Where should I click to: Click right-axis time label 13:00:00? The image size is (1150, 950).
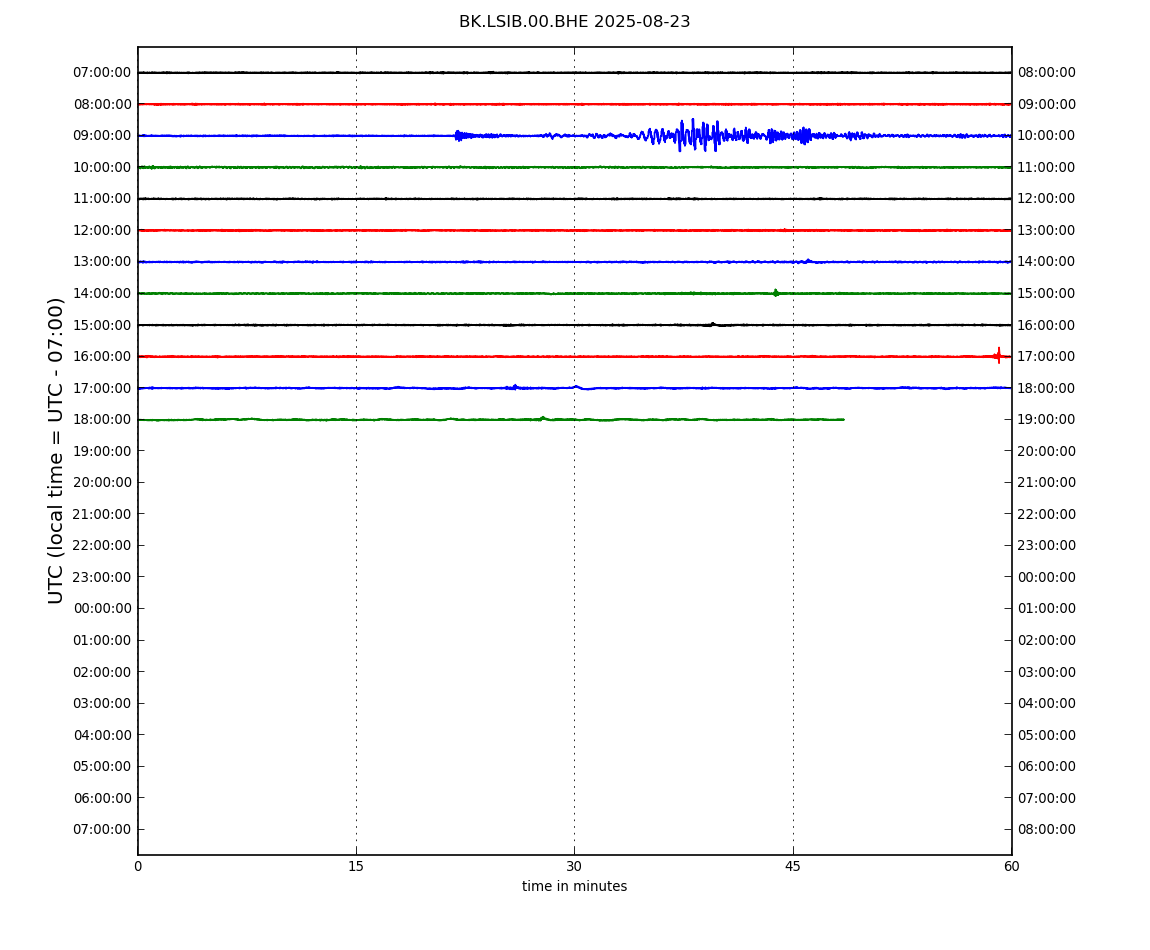point(1047,230)
